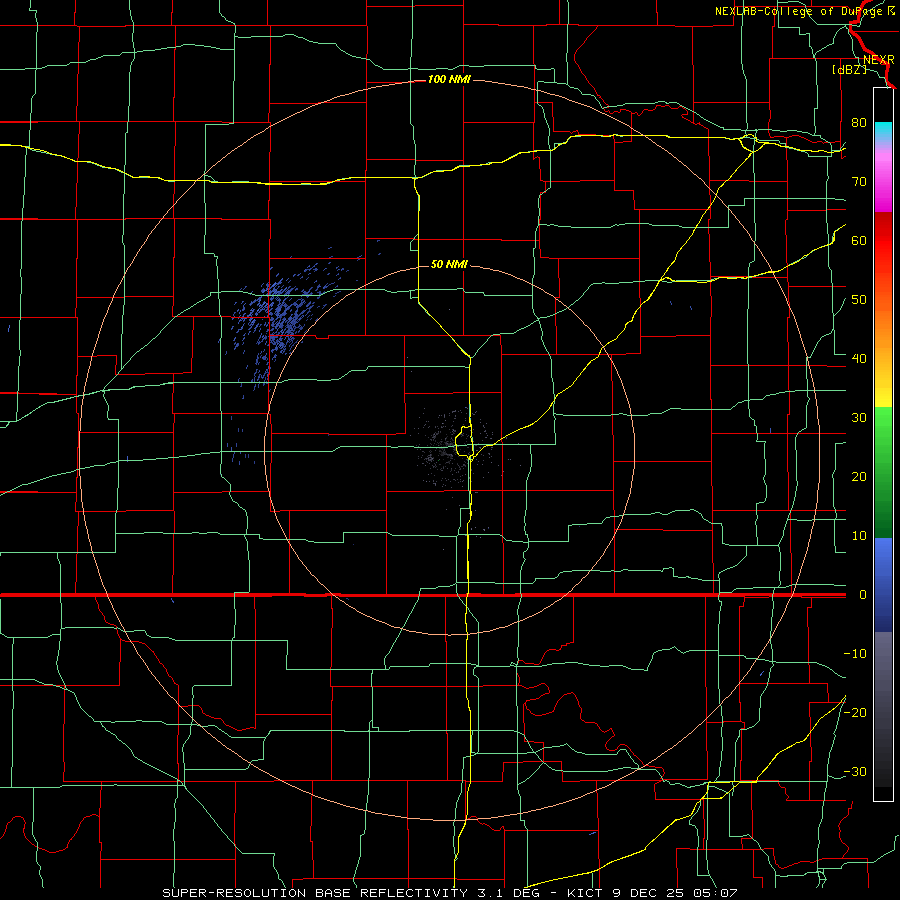The width and height of the screenshot is (900, 900).
Task: Click the -20 dBZ scale value
Action: point(855,712)
